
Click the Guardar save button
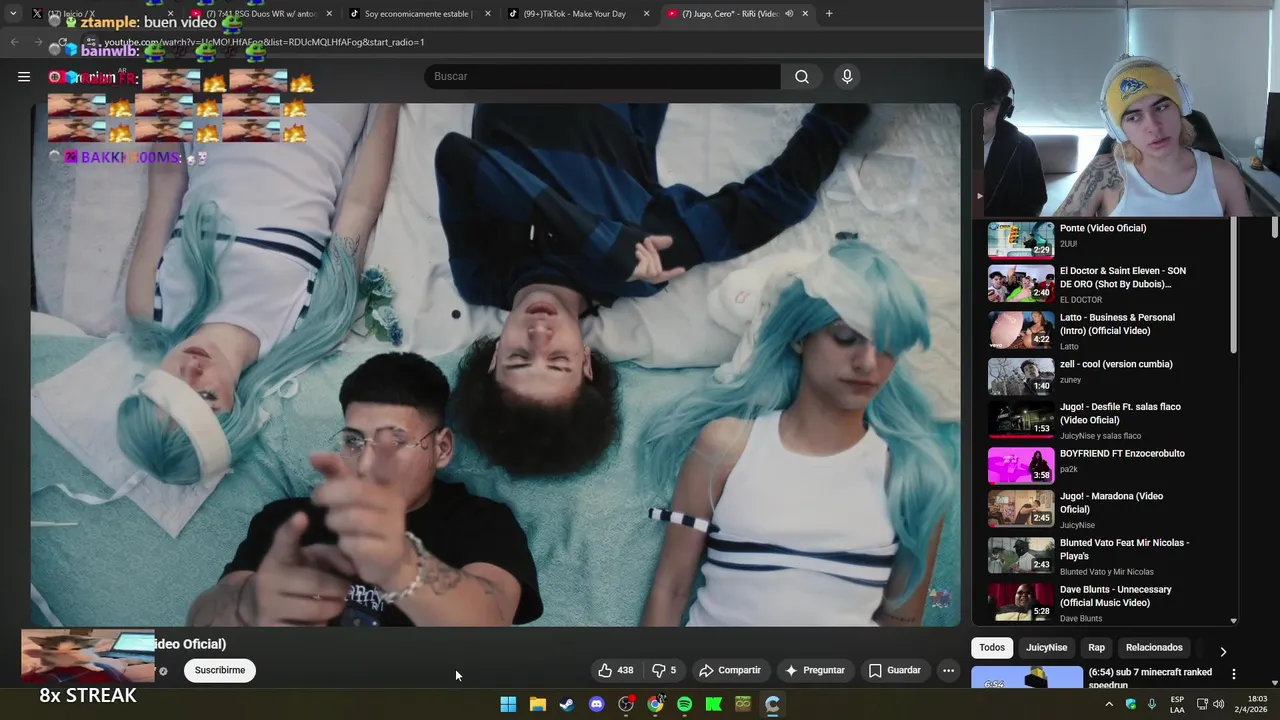[895, 670]
